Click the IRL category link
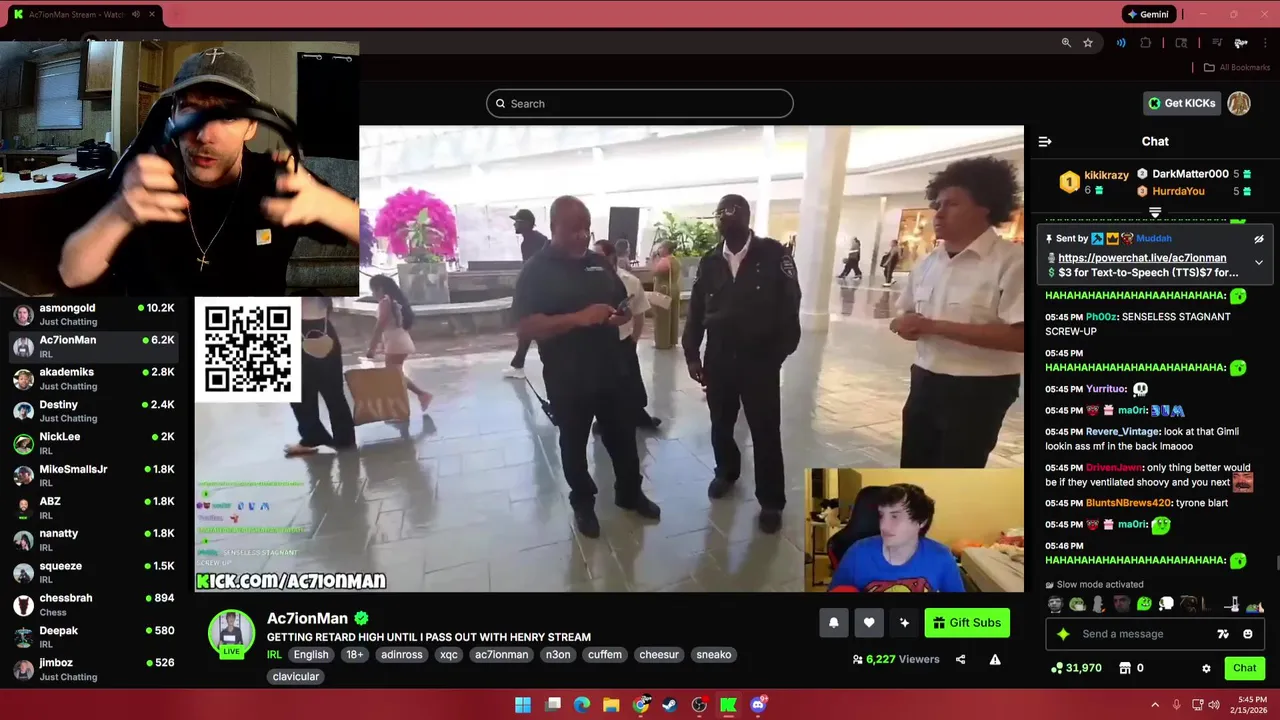The width and height of the screenshot is (1280, 720). (274, 655)
